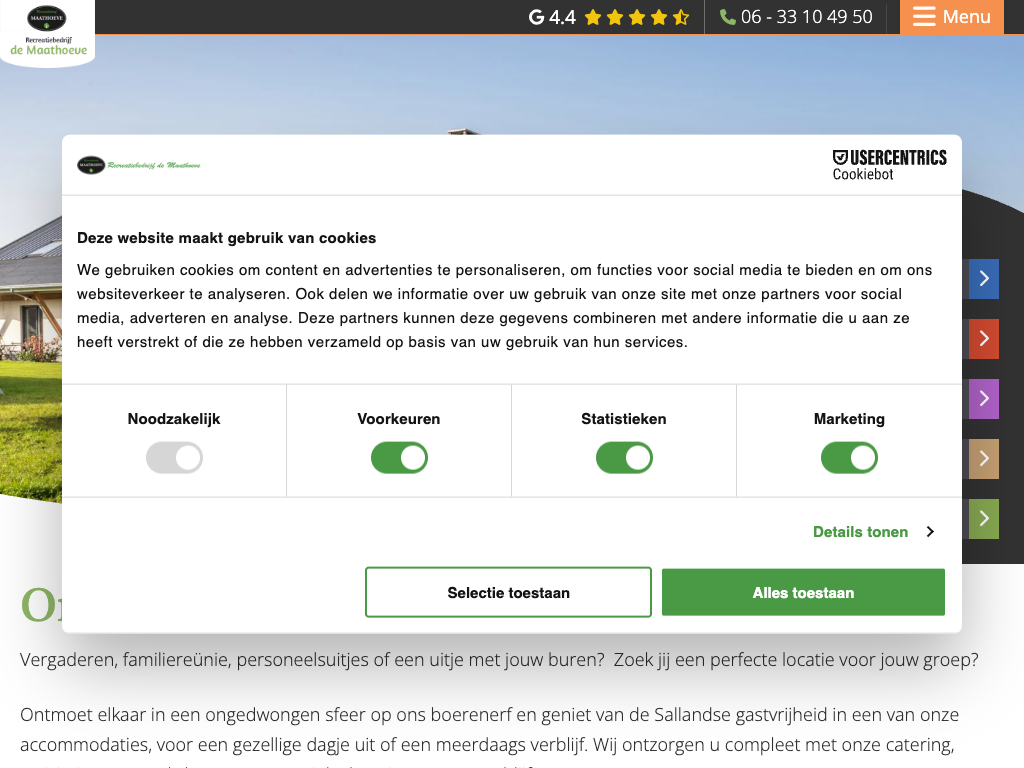Click the Google rating icon

click(537, 17)
